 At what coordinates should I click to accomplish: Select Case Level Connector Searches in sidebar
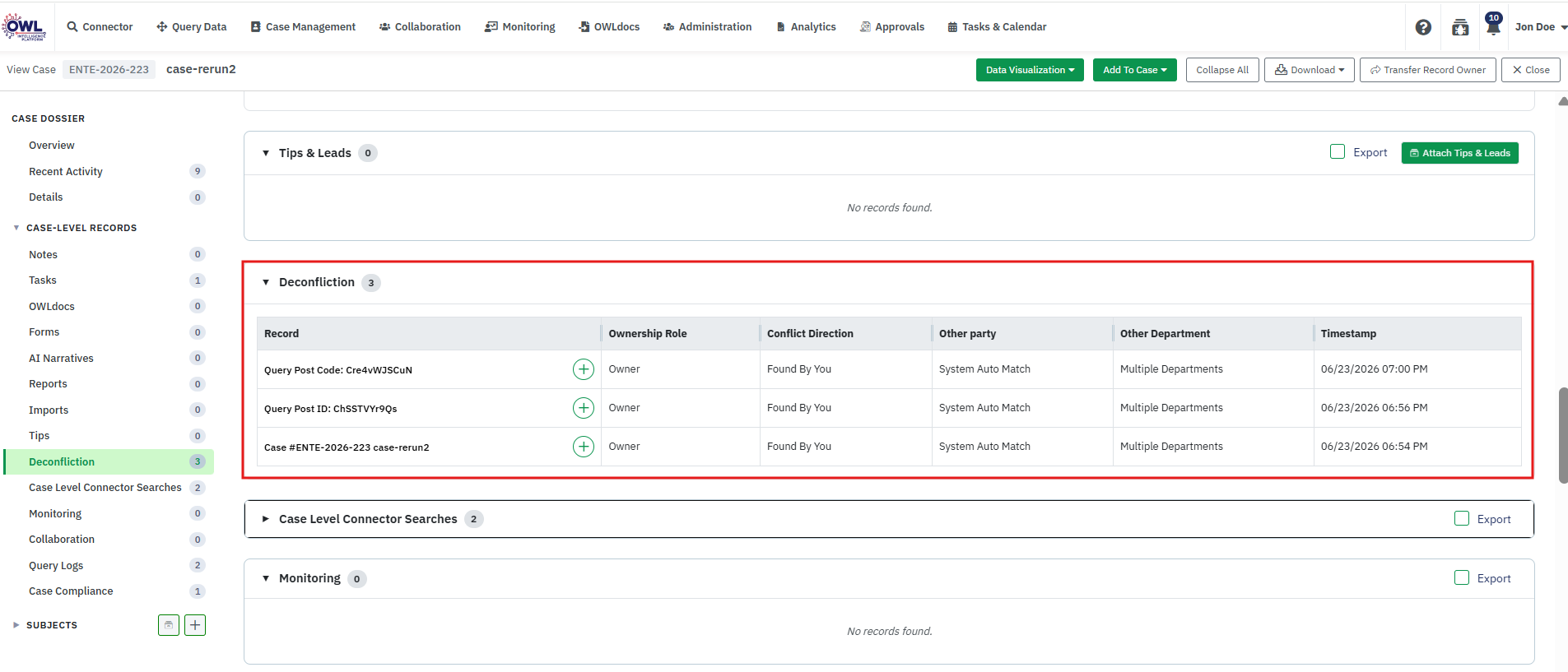105,488
